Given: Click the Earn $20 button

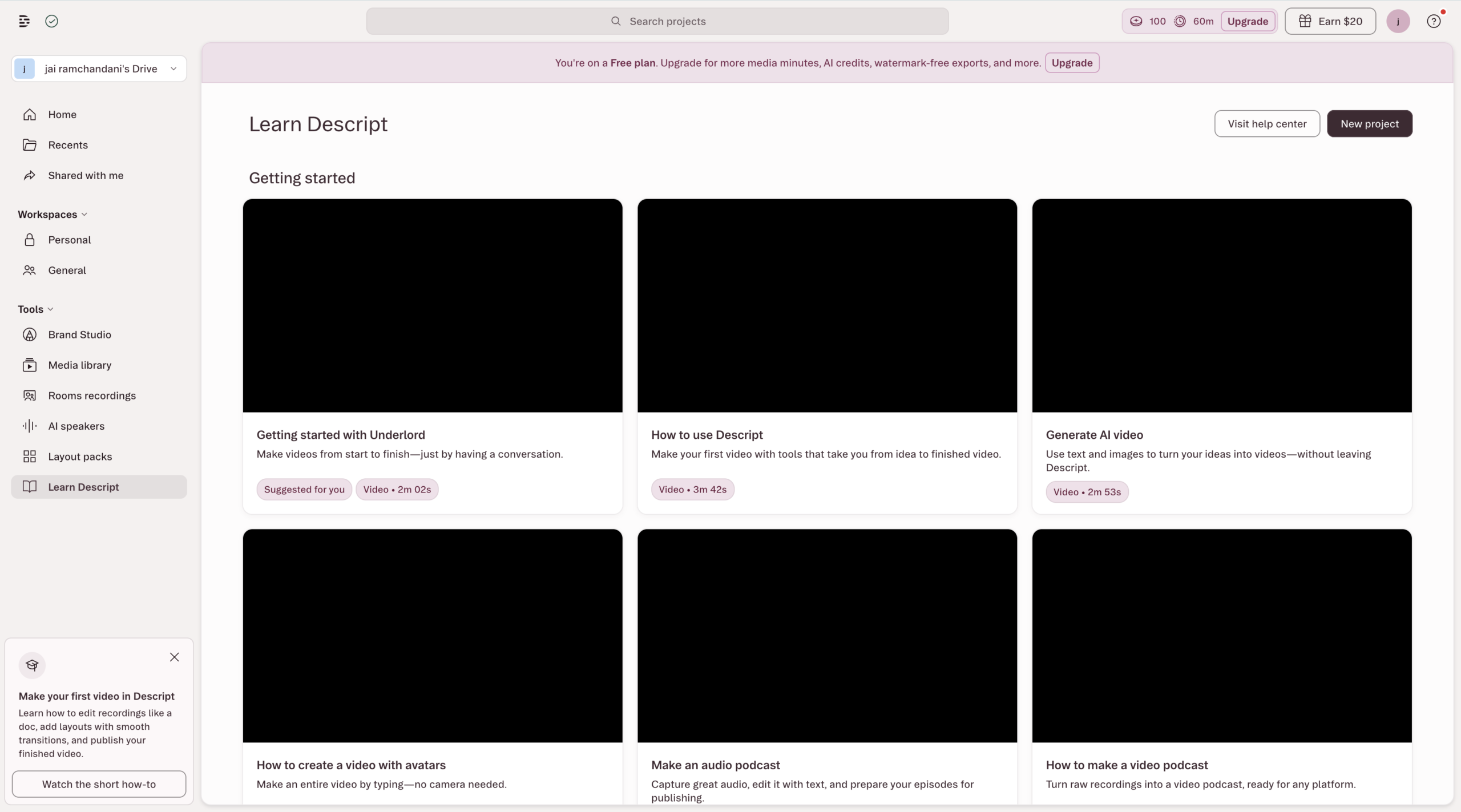Looking at the screenshot, I should tap(1330, 21).
